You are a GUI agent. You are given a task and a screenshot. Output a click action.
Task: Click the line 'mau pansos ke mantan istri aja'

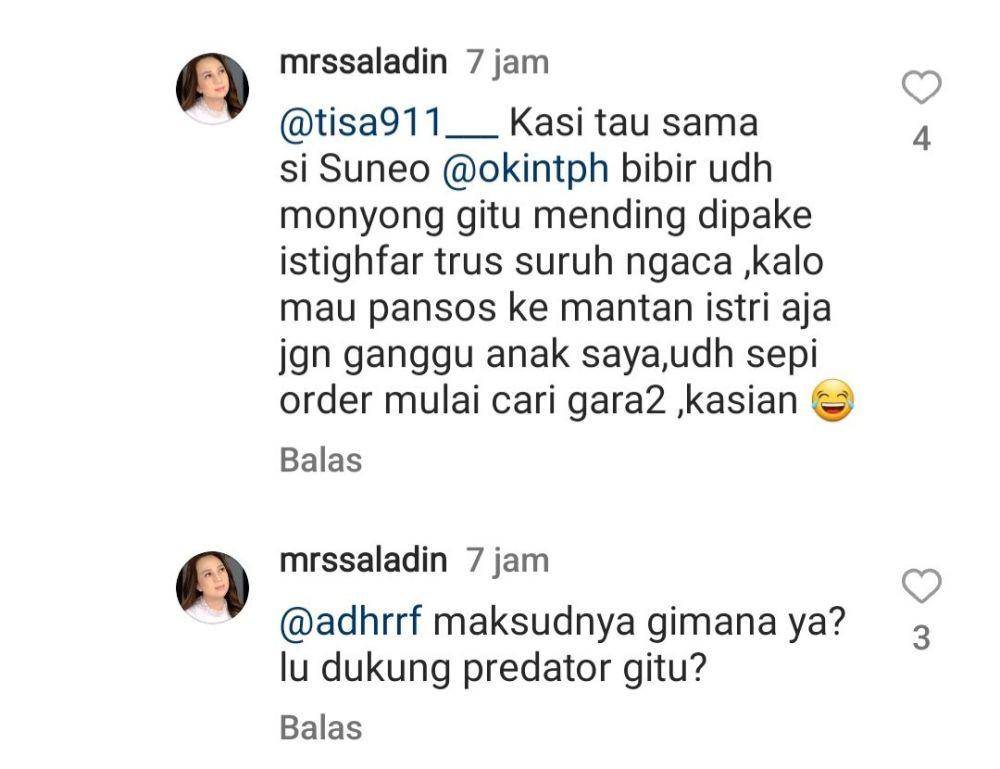[x=555, y=309]
